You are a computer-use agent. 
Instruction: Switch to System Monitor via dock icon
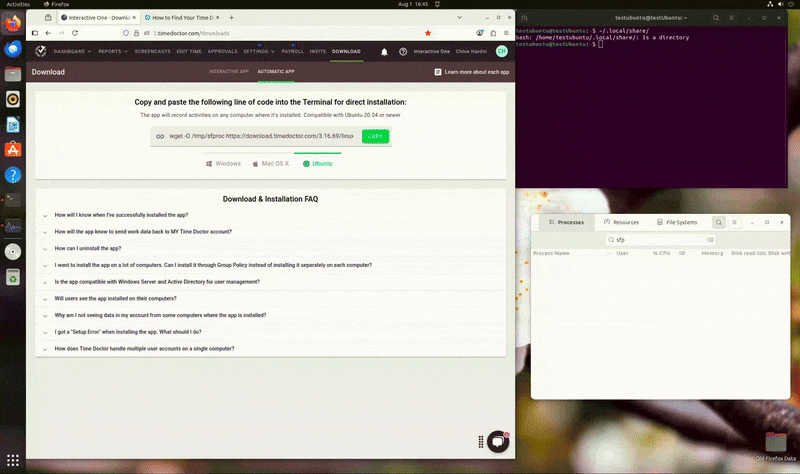coord(13,226)
